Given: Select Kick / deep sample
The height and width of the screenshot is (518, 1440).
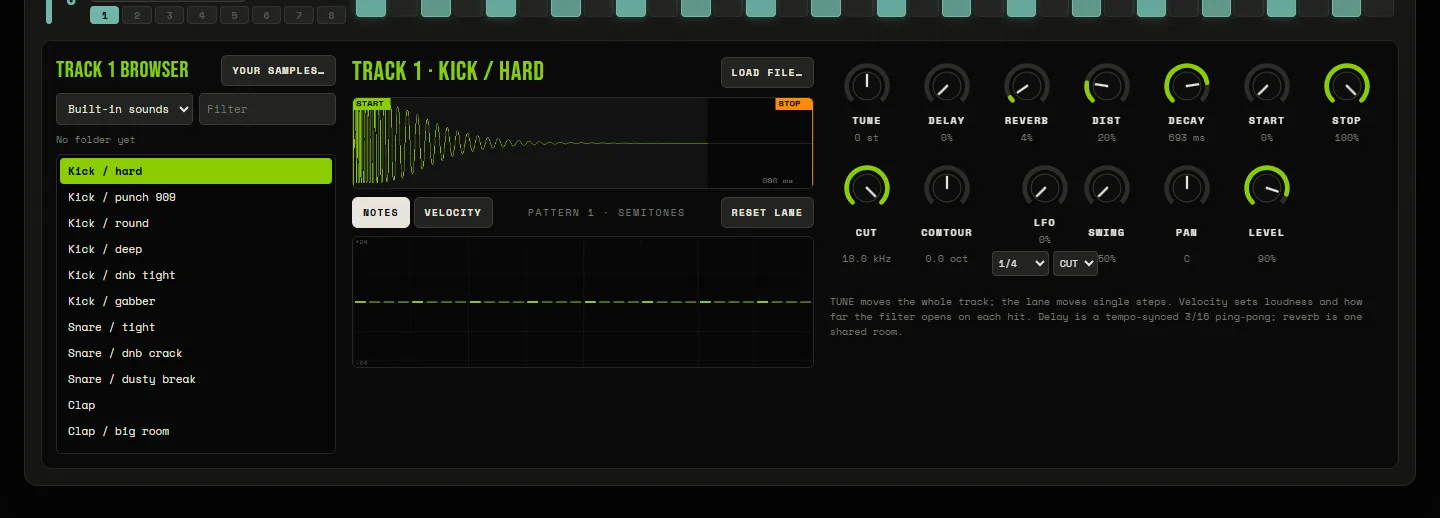Looking at the screenshot, I should tap(196, 249).
